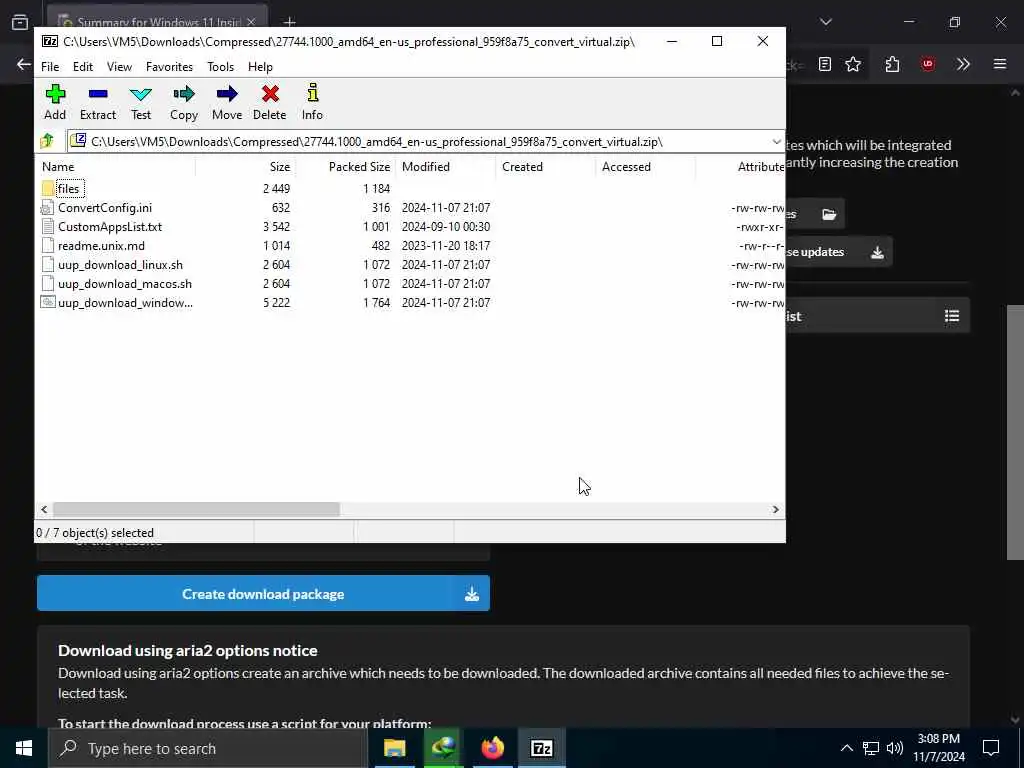The height and width of the screenshot is (768, 1024).
Task: Click the list icon button in browser
Action: 878,316
